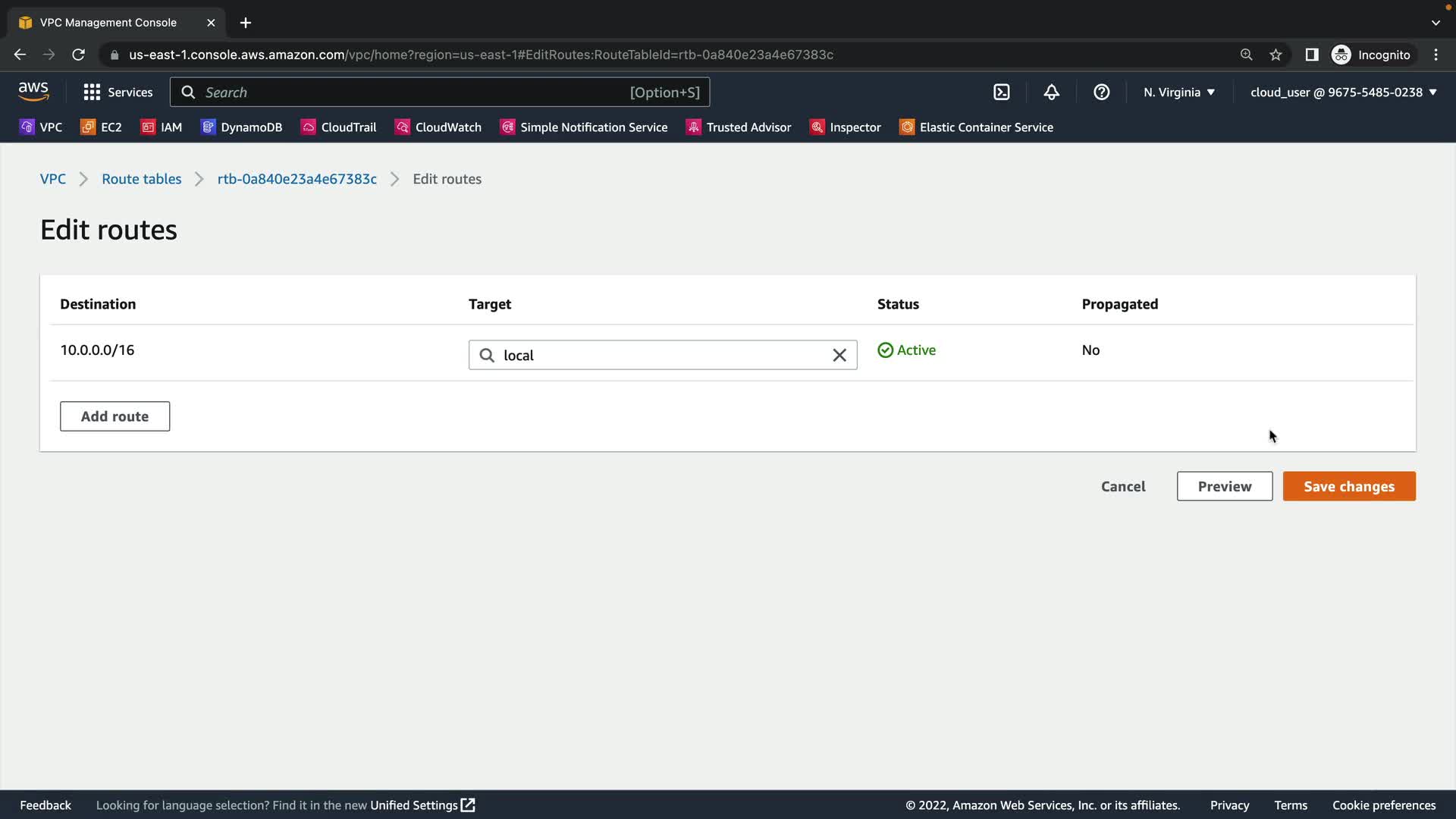Image resolution: width=1456 pixels, height=819 pixels.
Task: Reload the browser page
Action: tap(78, 55)
